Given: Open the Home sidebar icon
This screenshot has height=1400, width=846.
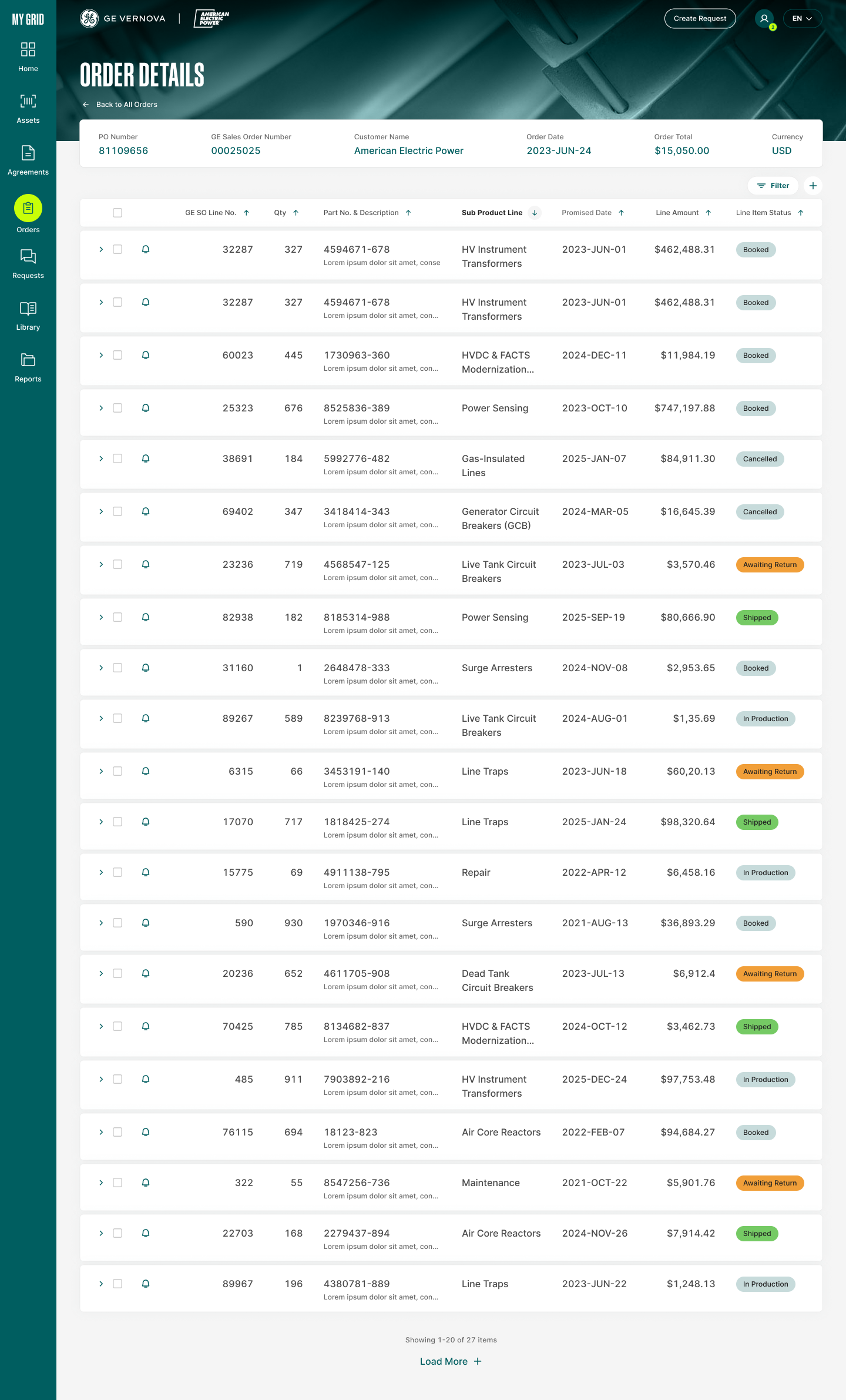Looking at the screenshot, I should (28, 49).
